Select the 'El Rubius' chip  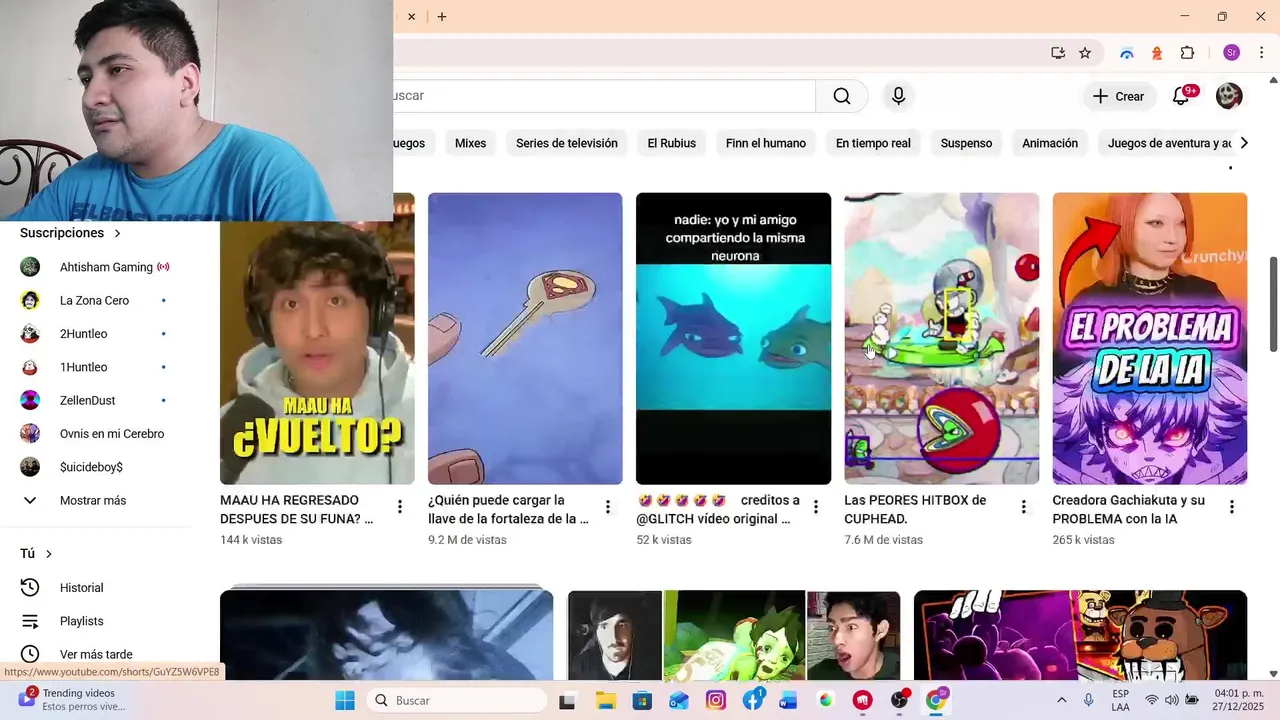(671, 143)
